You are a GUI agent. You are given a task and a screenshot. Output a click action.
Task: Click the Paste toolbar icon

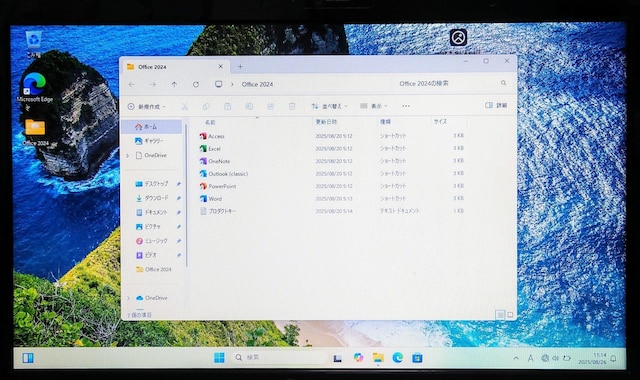click(227, 107)
